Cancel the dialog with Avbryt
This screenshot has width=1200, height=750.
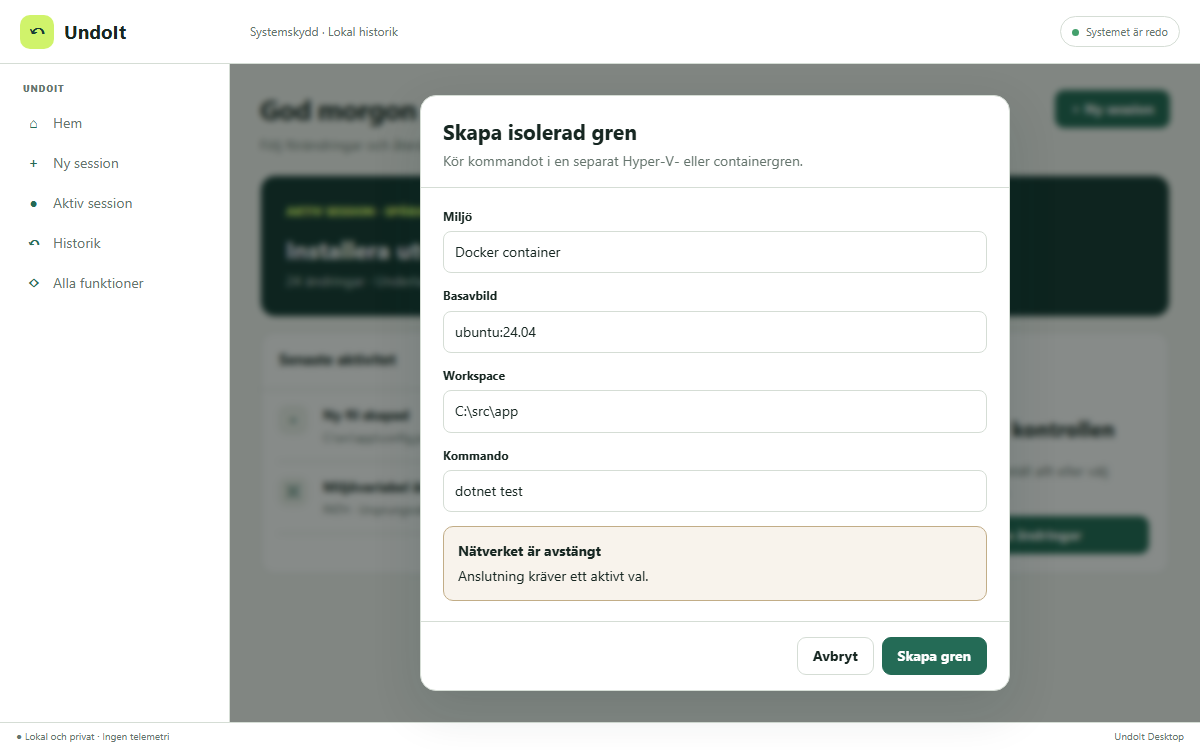(x=835, y=656)
